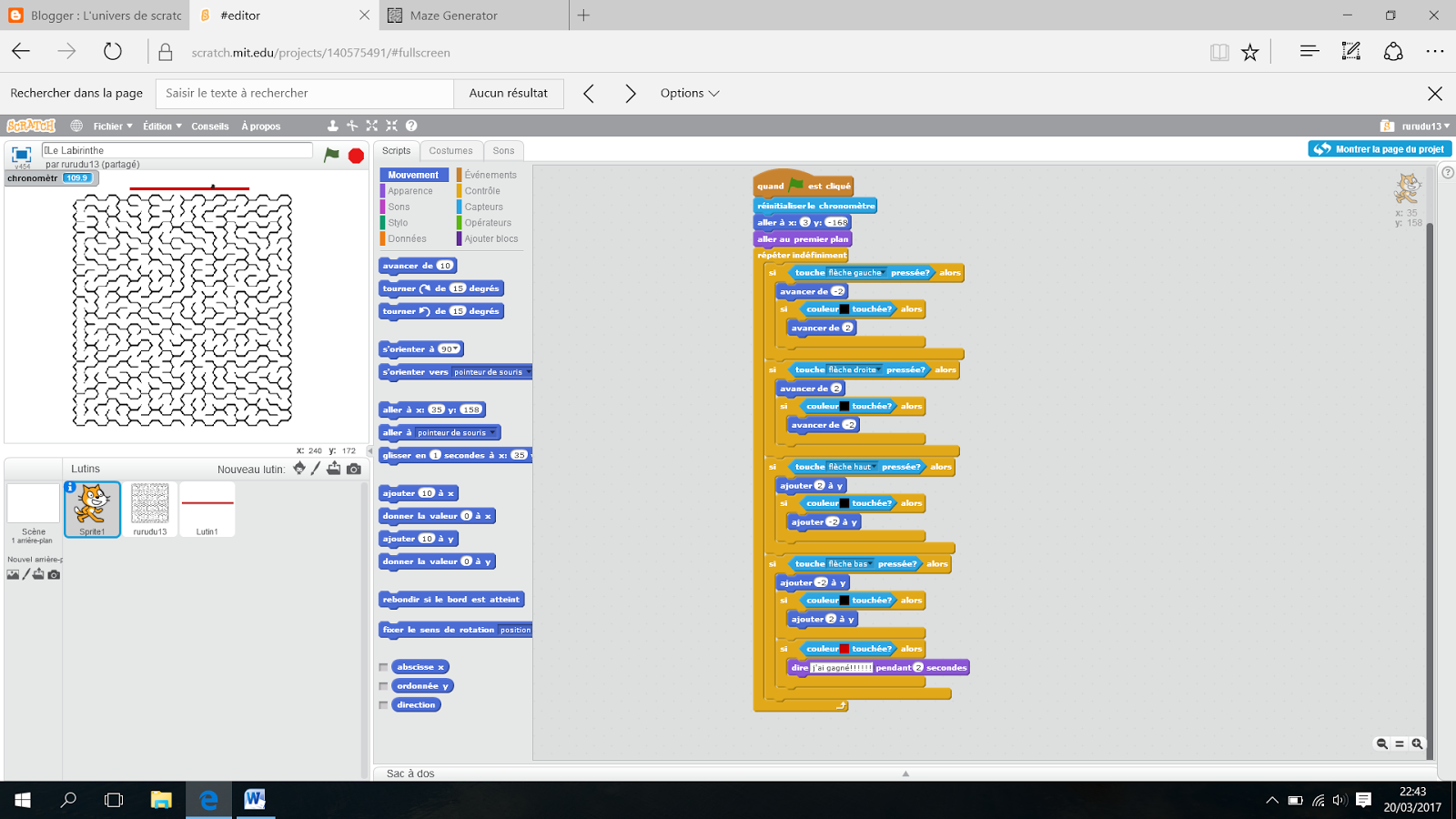Open the Sons tab
Viewport: 1456px width, 819px height.
(x=504, y=150)
